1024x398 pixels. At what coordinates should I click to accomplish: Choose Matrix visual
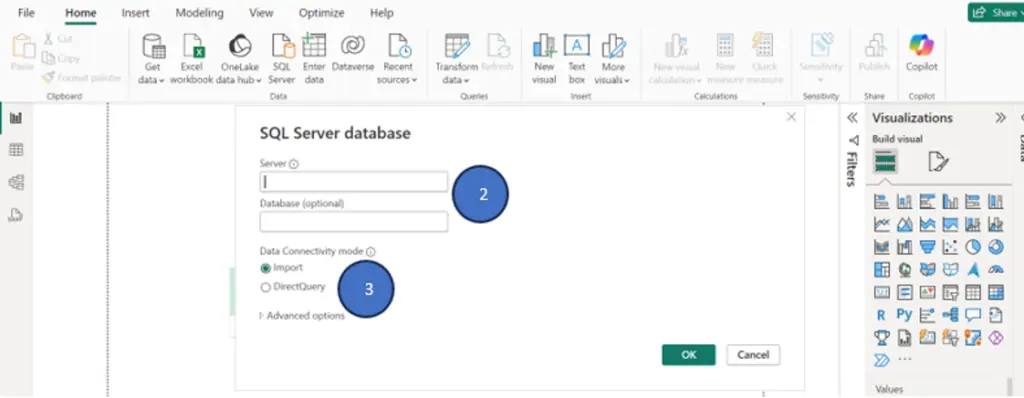pos(996,292)
